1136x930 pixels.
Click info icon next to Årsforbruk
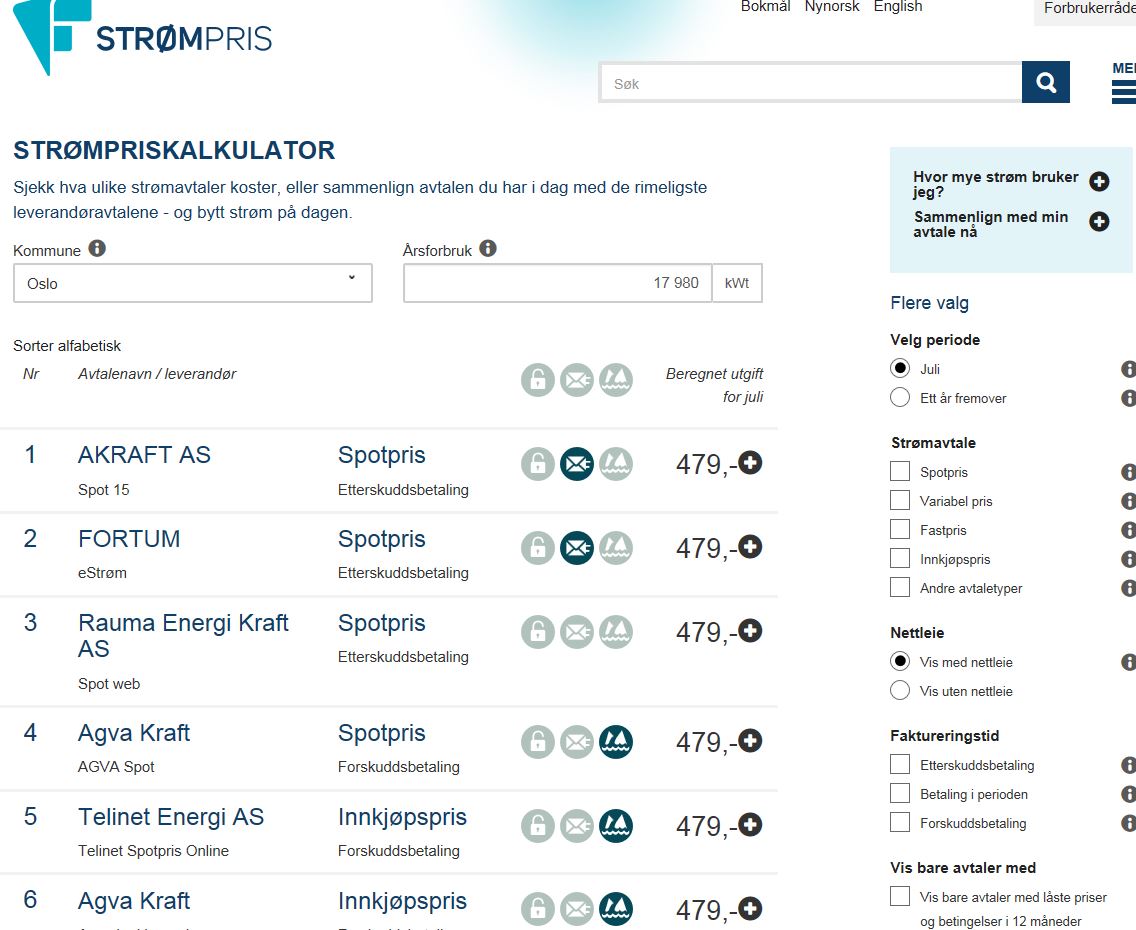point(488,249)
